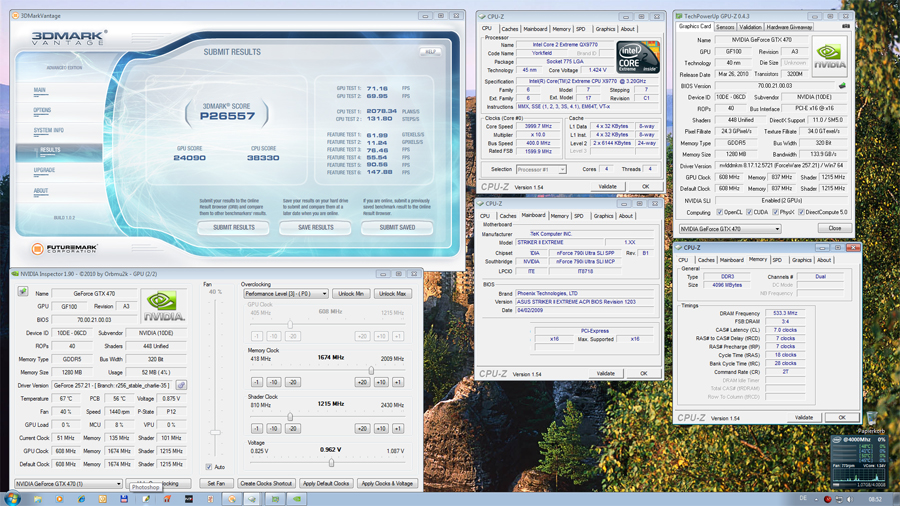Open the Validation tab in GPU-Z
900x506 pixels.
coord(750,27)
